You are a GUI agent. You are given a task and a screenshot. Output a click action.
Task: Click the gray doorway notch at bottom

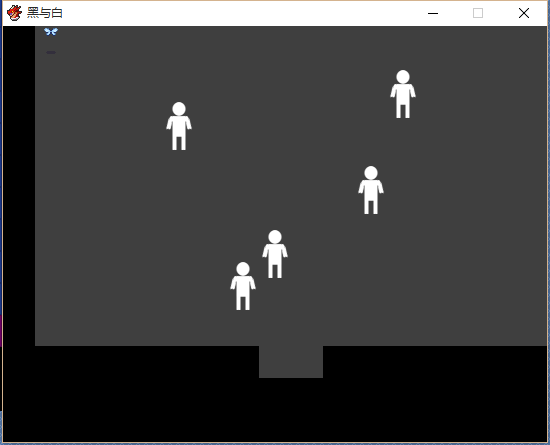coord(291,362)
